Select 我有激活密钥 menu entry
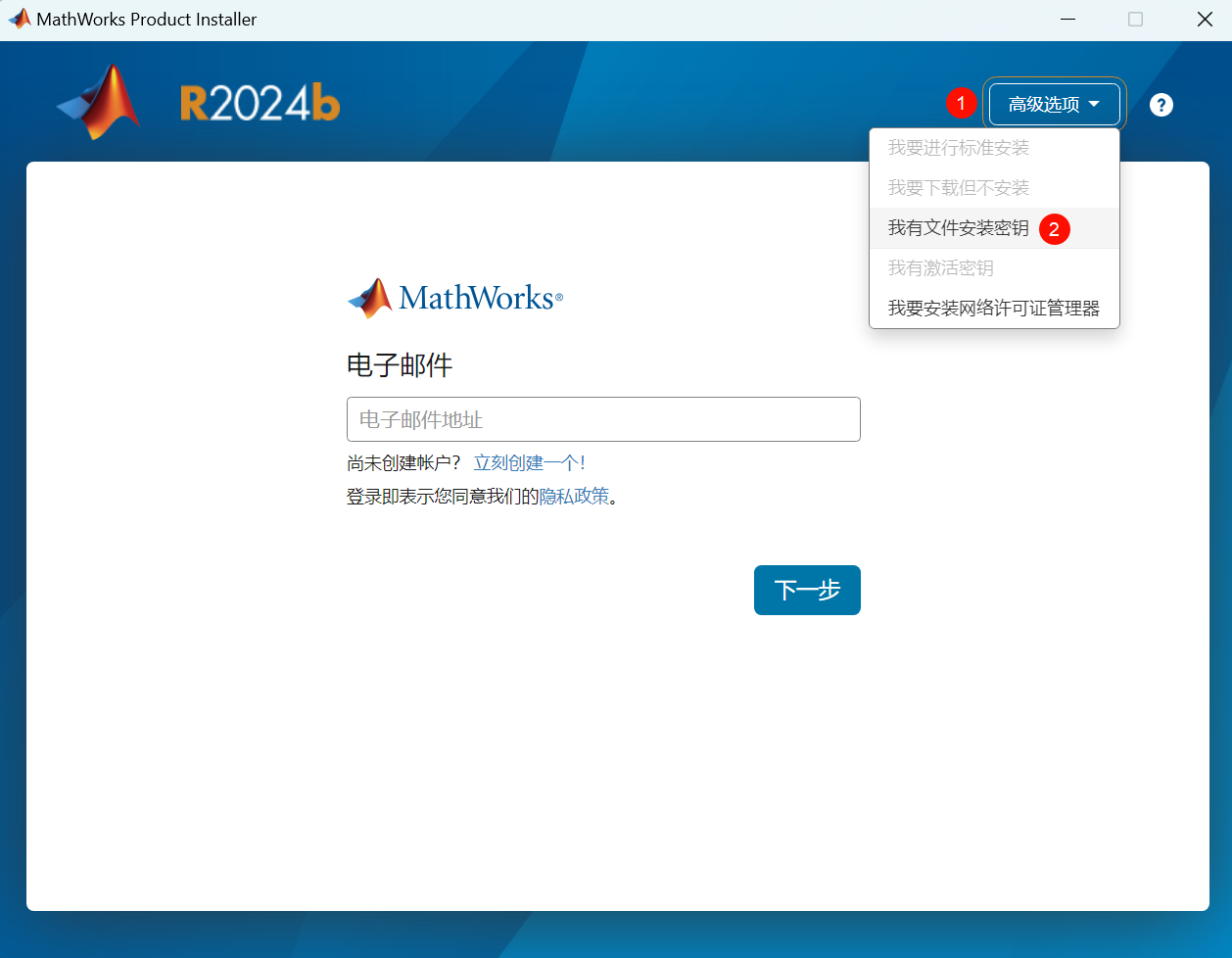Image resolution: width=1232 pixels, height=958 pixels. click(994, 268)
